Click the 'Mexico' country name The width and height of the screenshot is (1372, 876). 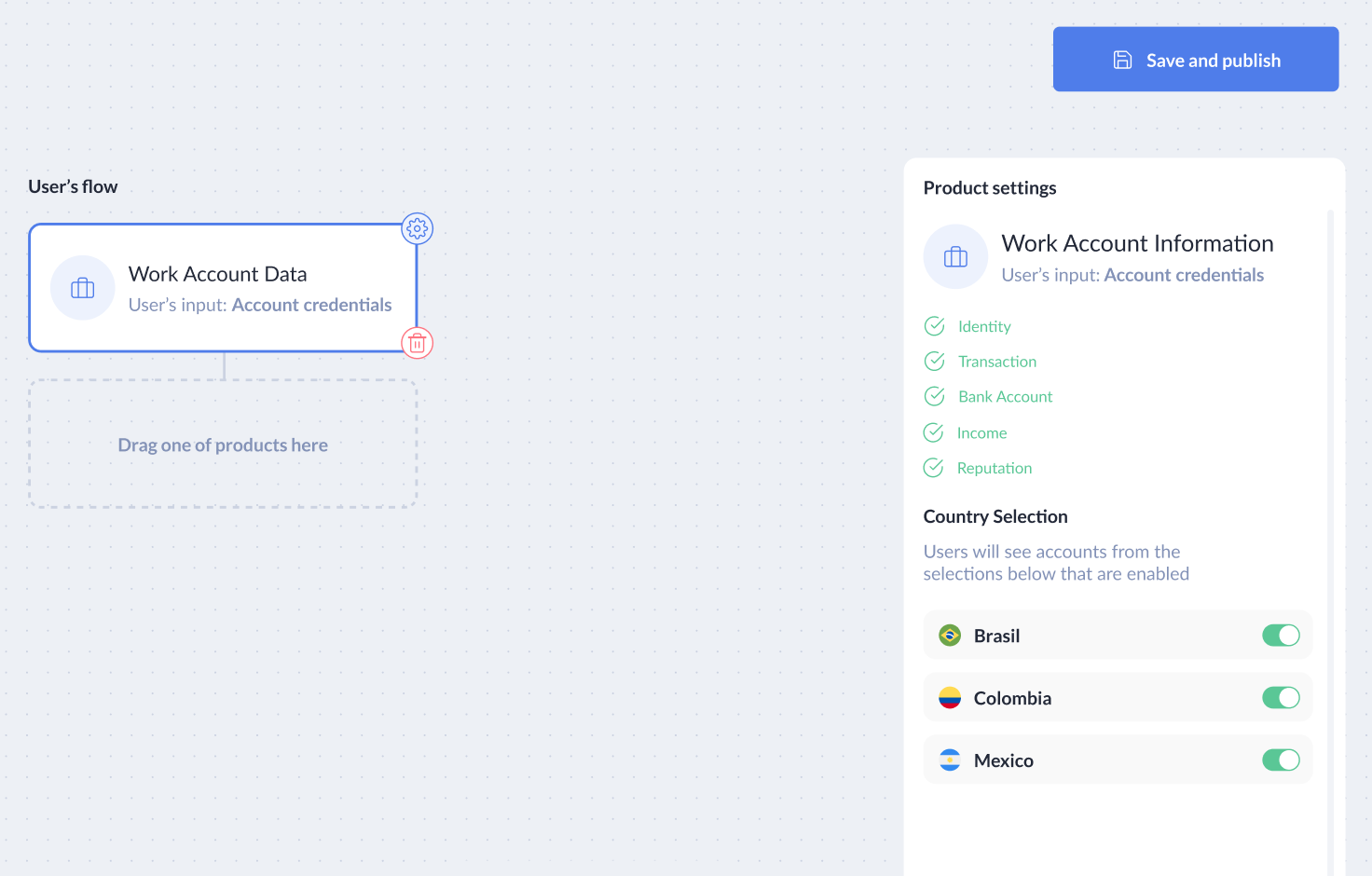[x=1003, y=760]
